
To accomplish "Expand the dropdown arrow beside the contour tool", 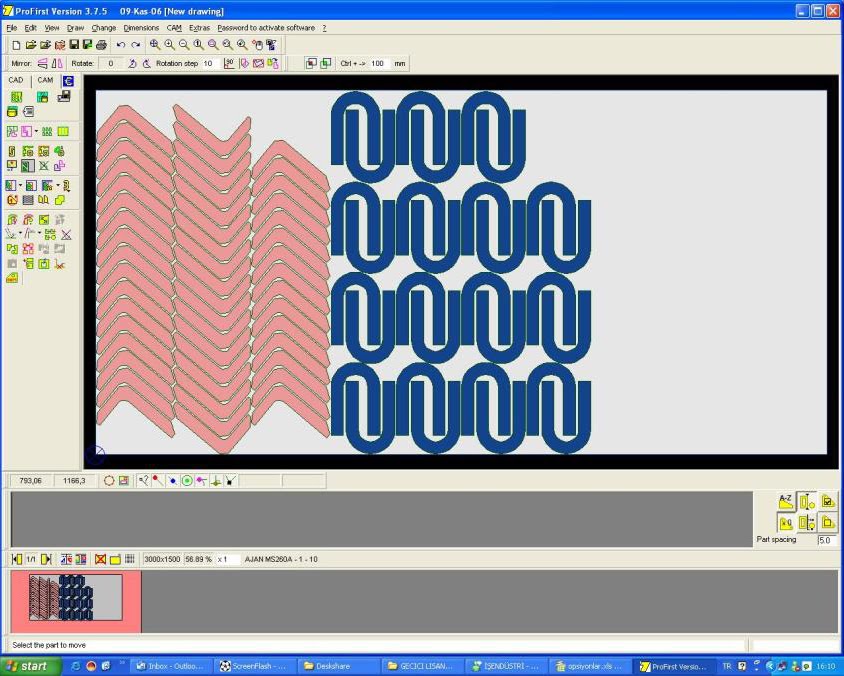I will pyautogui.click(x=37, y=131).
